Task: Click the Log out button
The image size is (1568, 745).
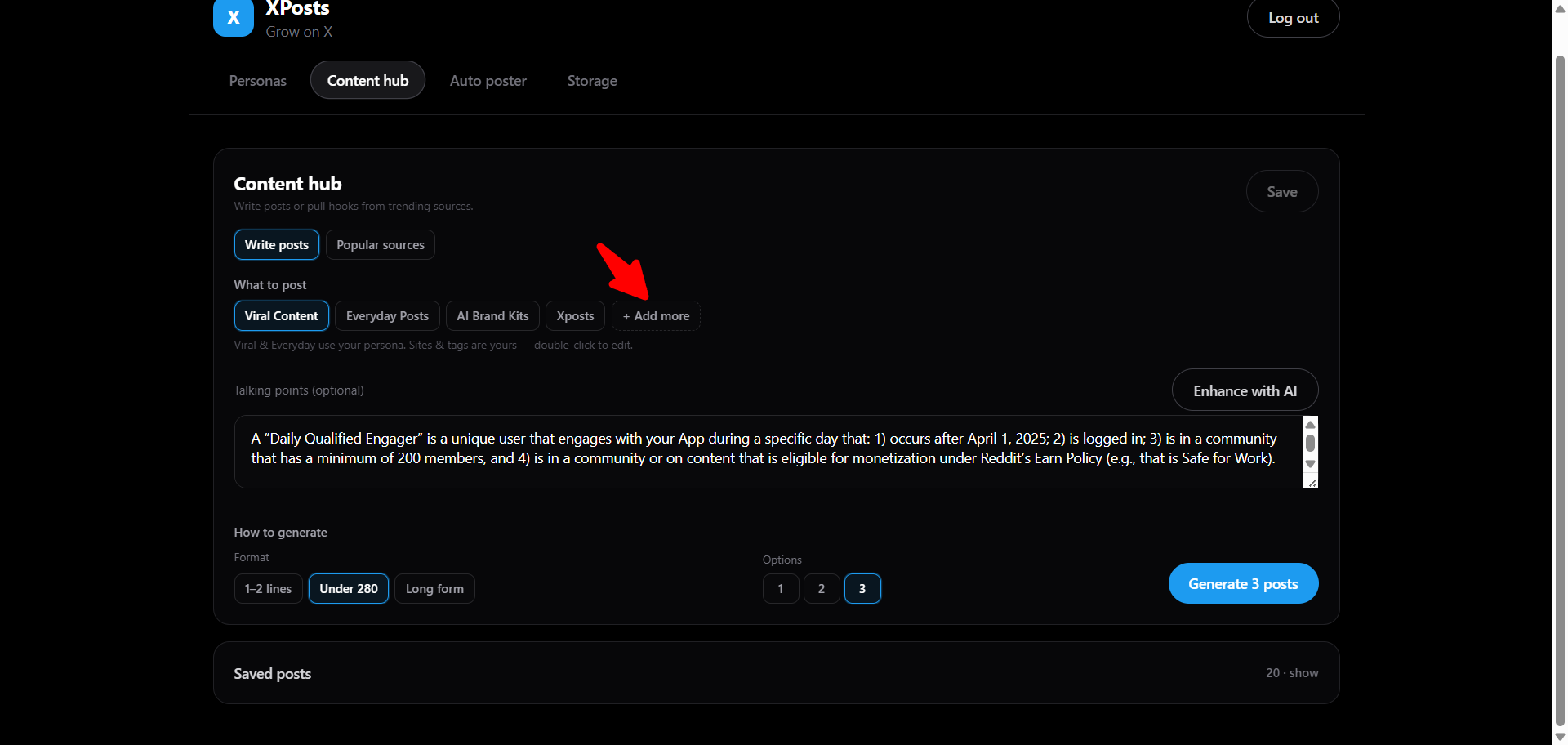Action: click(1293, 18)
